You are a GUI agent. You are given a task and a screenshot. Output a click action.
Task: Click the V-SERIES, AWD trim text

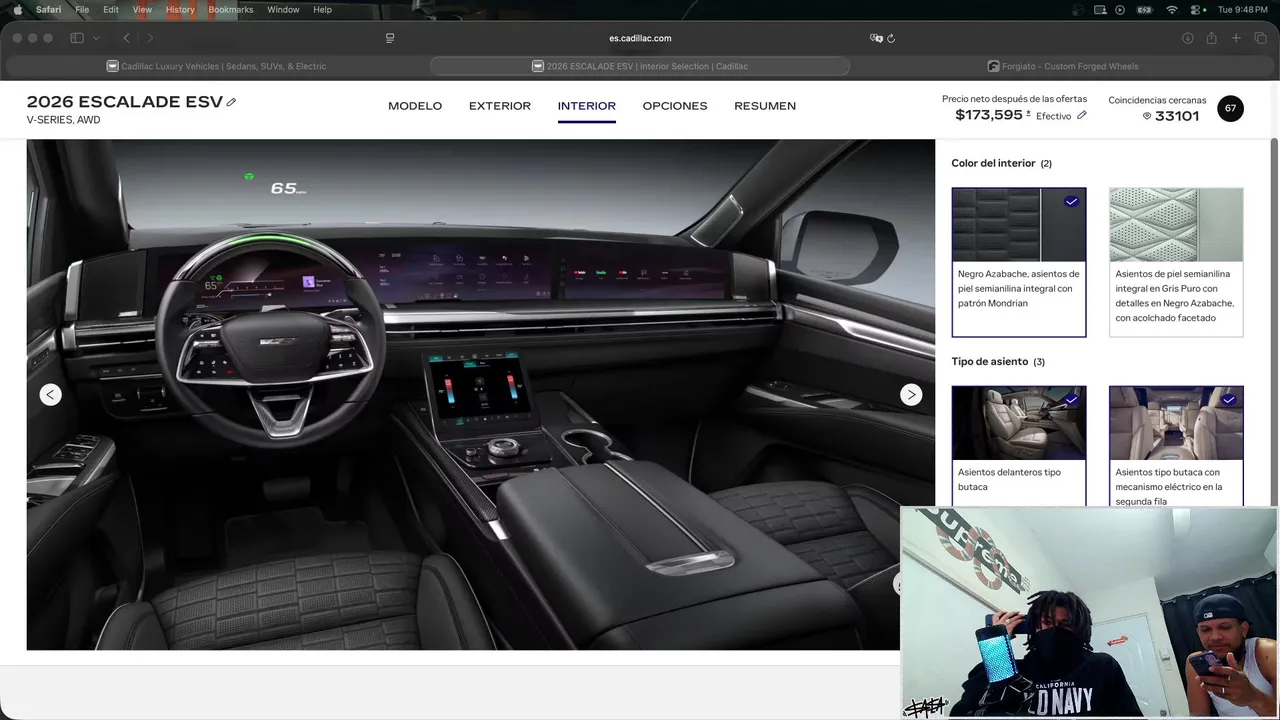point(63,120)
